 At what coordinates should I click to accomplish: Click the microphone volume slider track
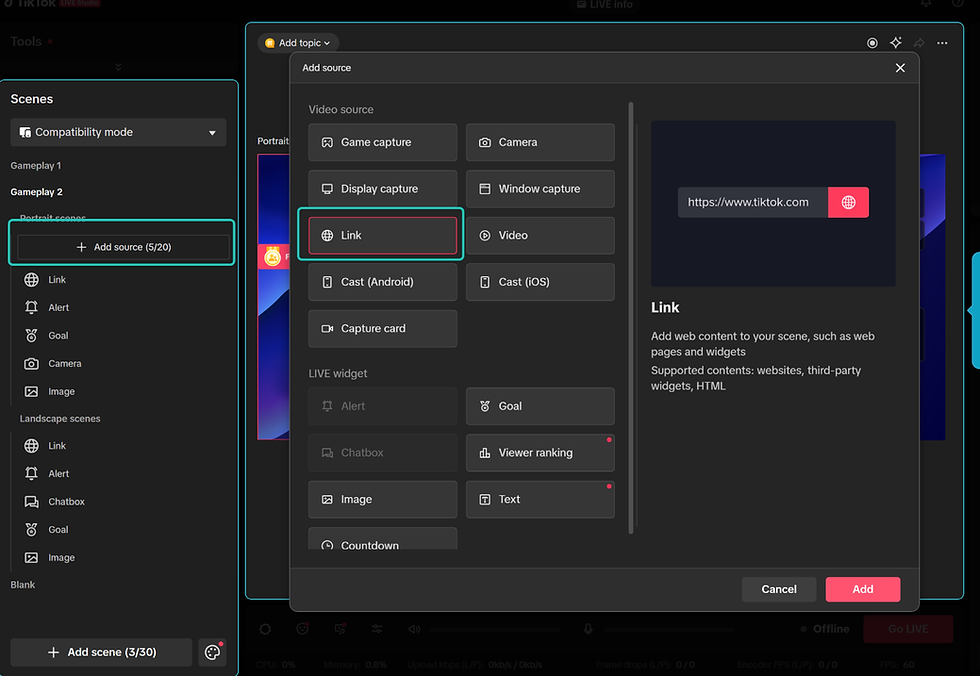click(668, 629)
